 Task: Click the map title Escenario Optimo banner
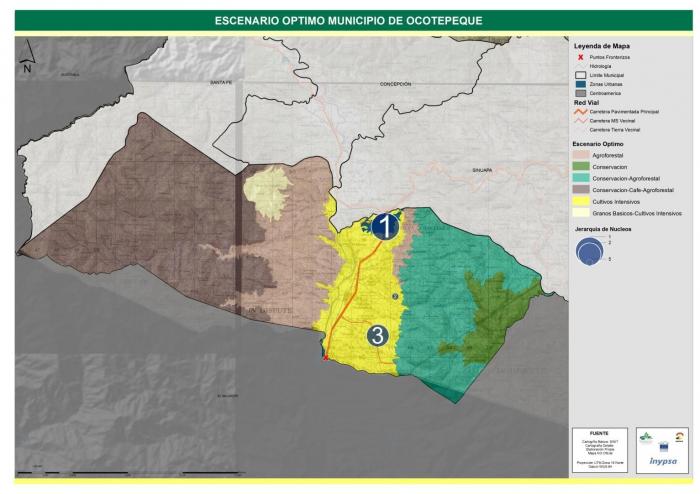coord(350,19)
